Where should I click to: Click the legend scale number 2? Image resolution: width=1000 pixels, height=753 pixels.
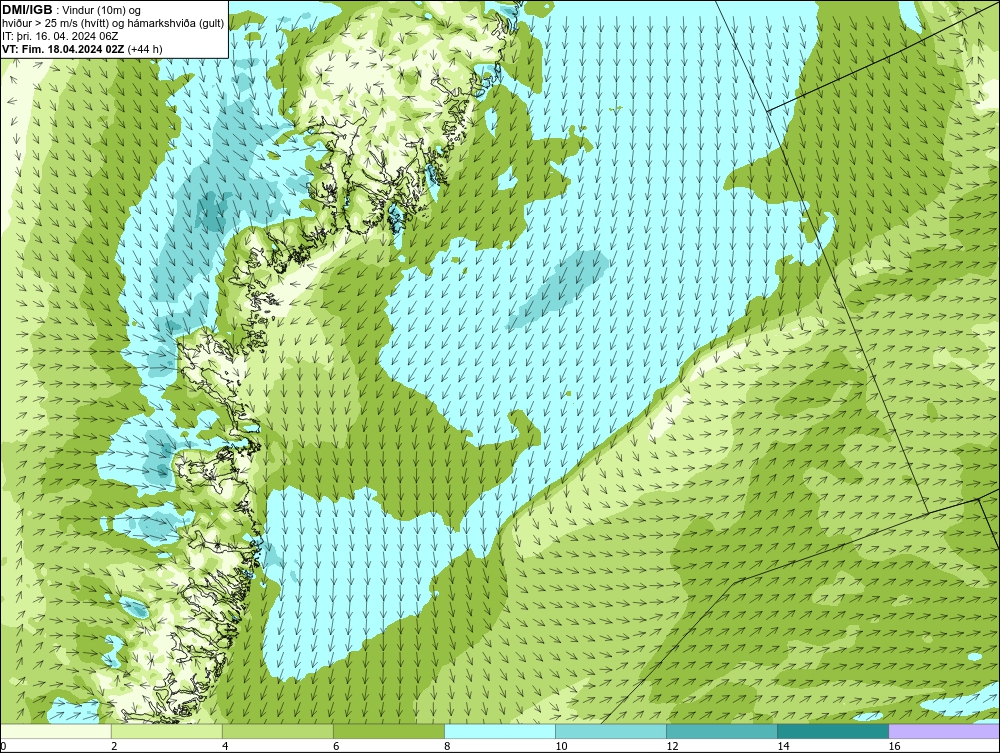[114, 746]
